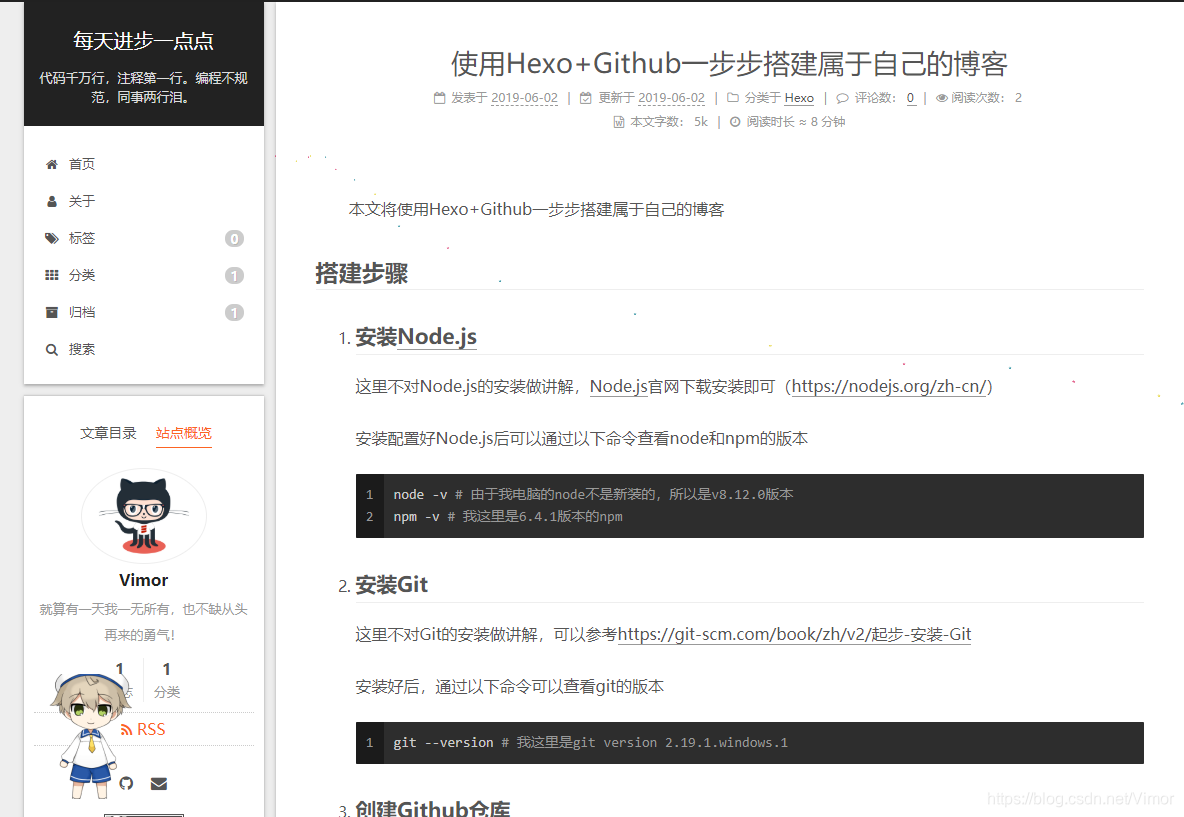Click the Octocat avatar image
The width and height of the screenshot is (1184, 817).
(143, 516)
